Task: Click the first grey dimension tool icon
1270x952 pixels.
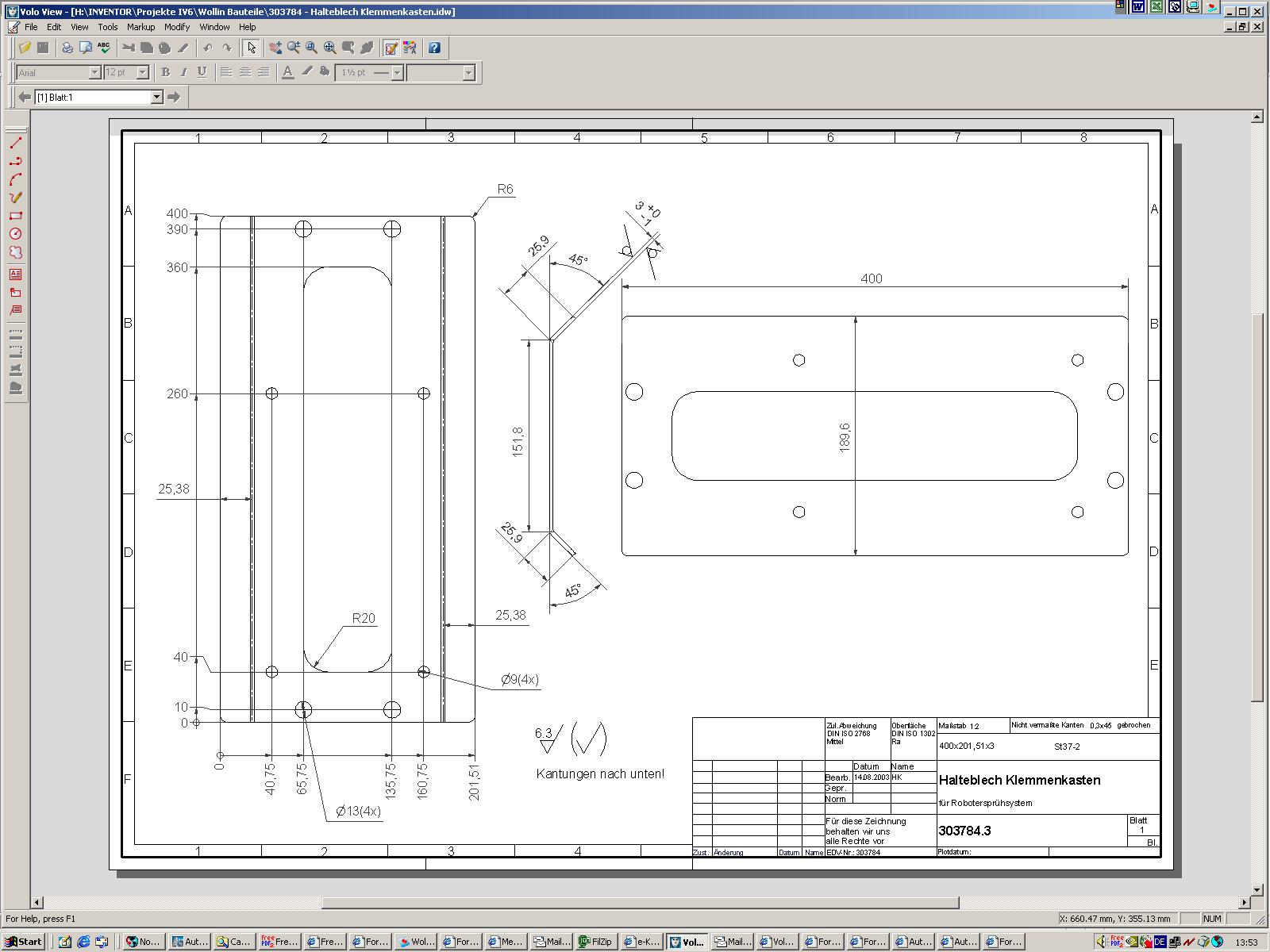Action: pyautogui.click(x=15, y=333)
